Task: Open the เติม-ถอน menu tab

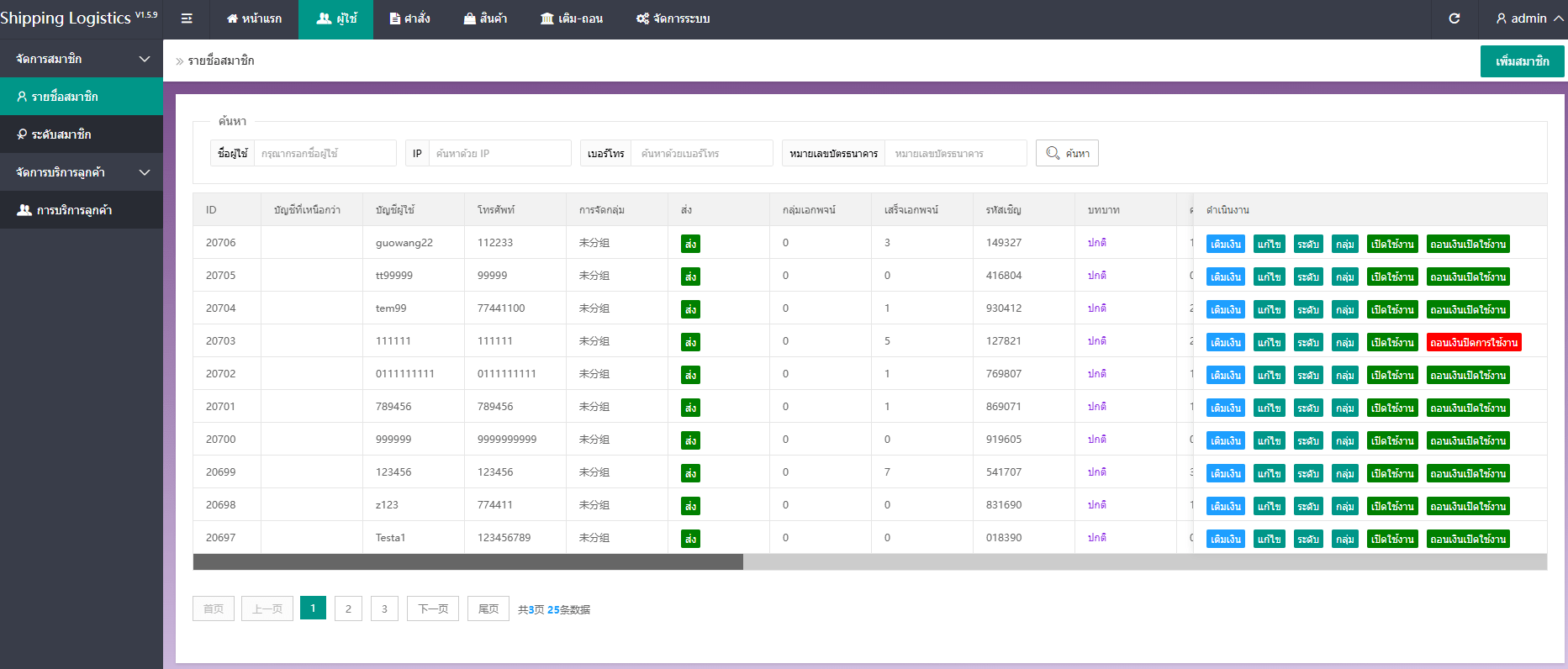Action: click(x=572, y=18)
